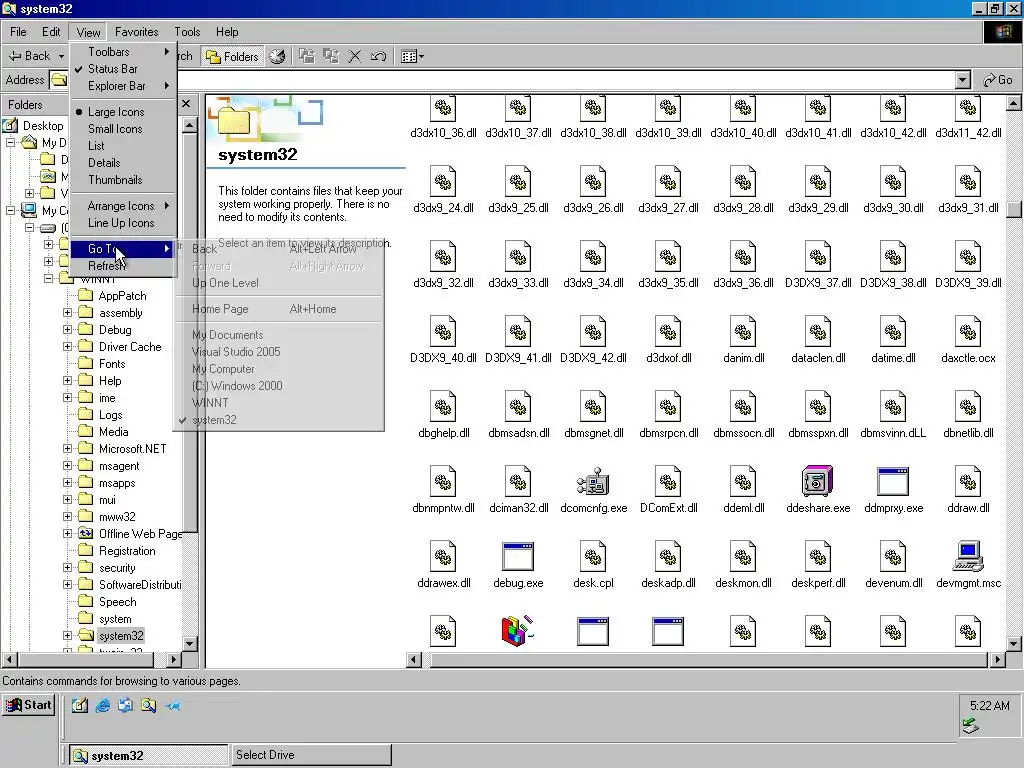Expand the Toolbars submenu
The height and width of the screenshot is (768, 1024).
tap(123, 52)
